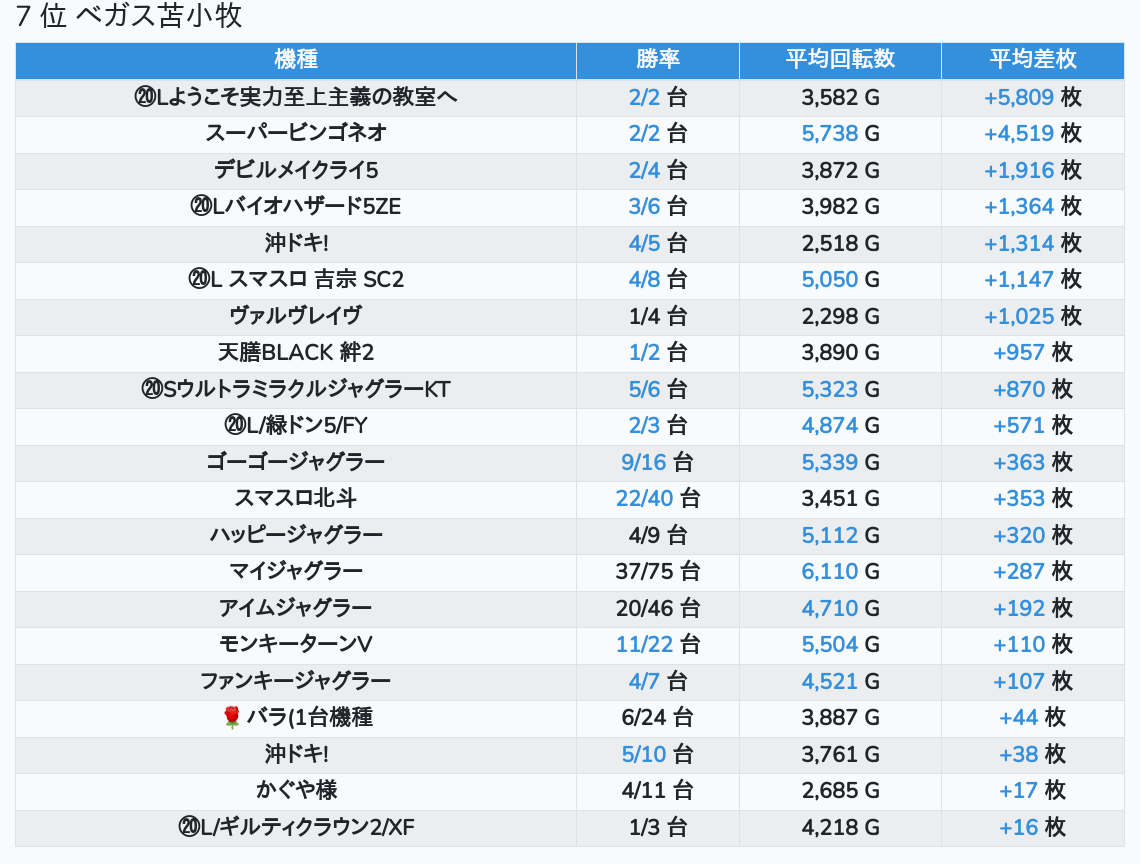Screen dimensions: 1140x864
Task: Select the ヴァルヴレイヴ machine name
Action: (x=296, y=316)
